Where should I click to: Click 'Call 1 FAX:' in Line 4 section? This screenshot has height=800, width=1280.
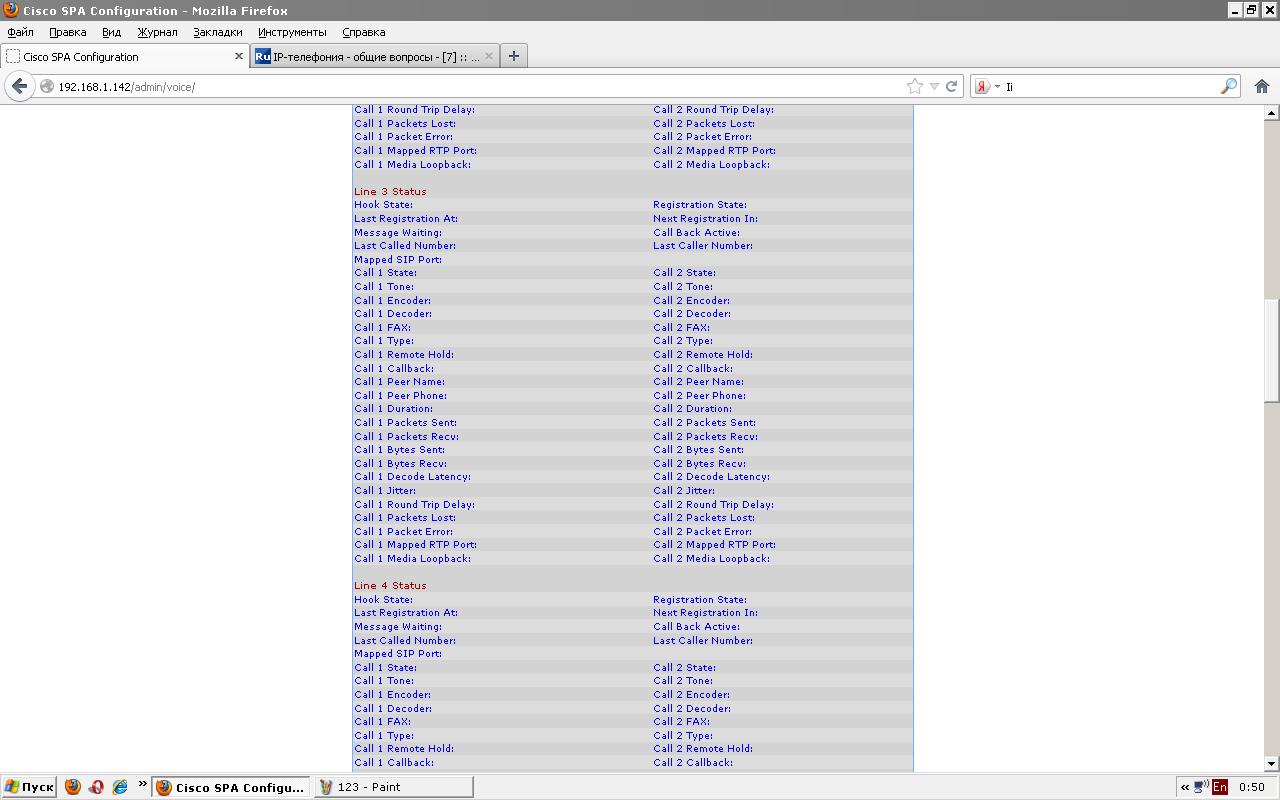[383, 722]
